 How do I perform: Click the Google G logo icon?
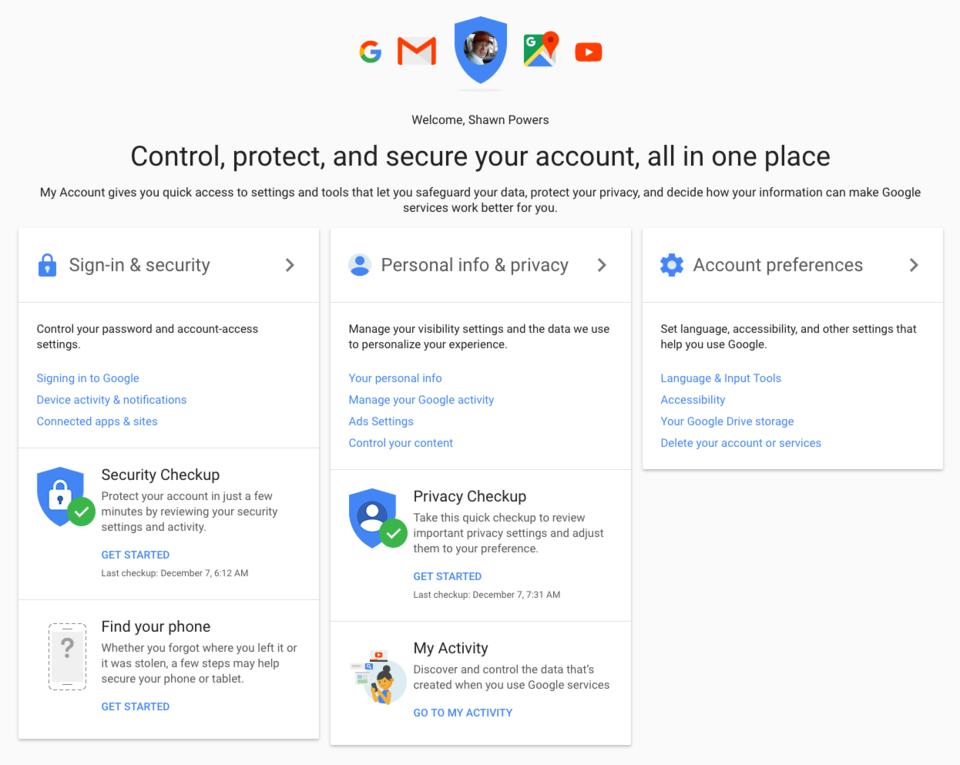click(370, 51)
